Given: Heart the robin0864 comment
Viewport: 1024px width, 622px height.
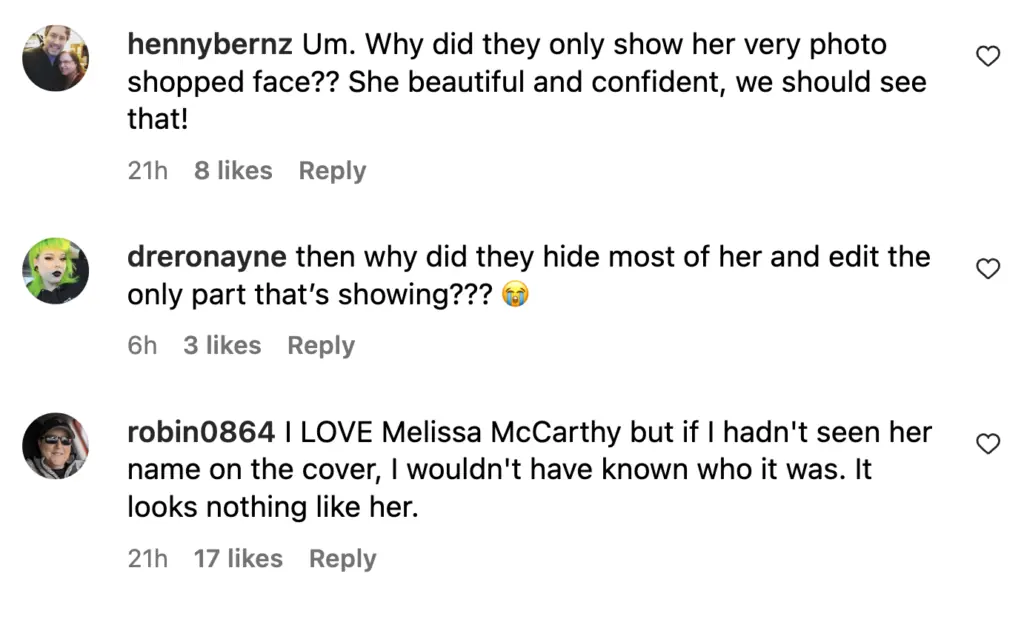Looking at the screenshot, I should pyautogui.click(x=987, y=443).
